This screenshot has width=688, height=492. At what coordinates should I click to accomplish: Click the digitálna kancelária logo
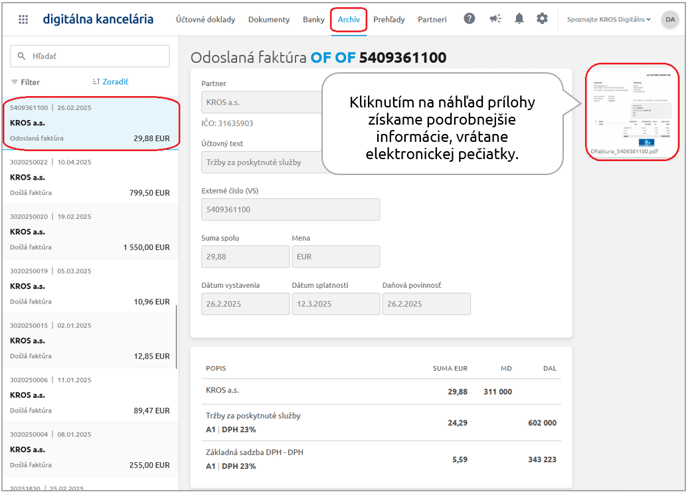(x=98, y=19)
